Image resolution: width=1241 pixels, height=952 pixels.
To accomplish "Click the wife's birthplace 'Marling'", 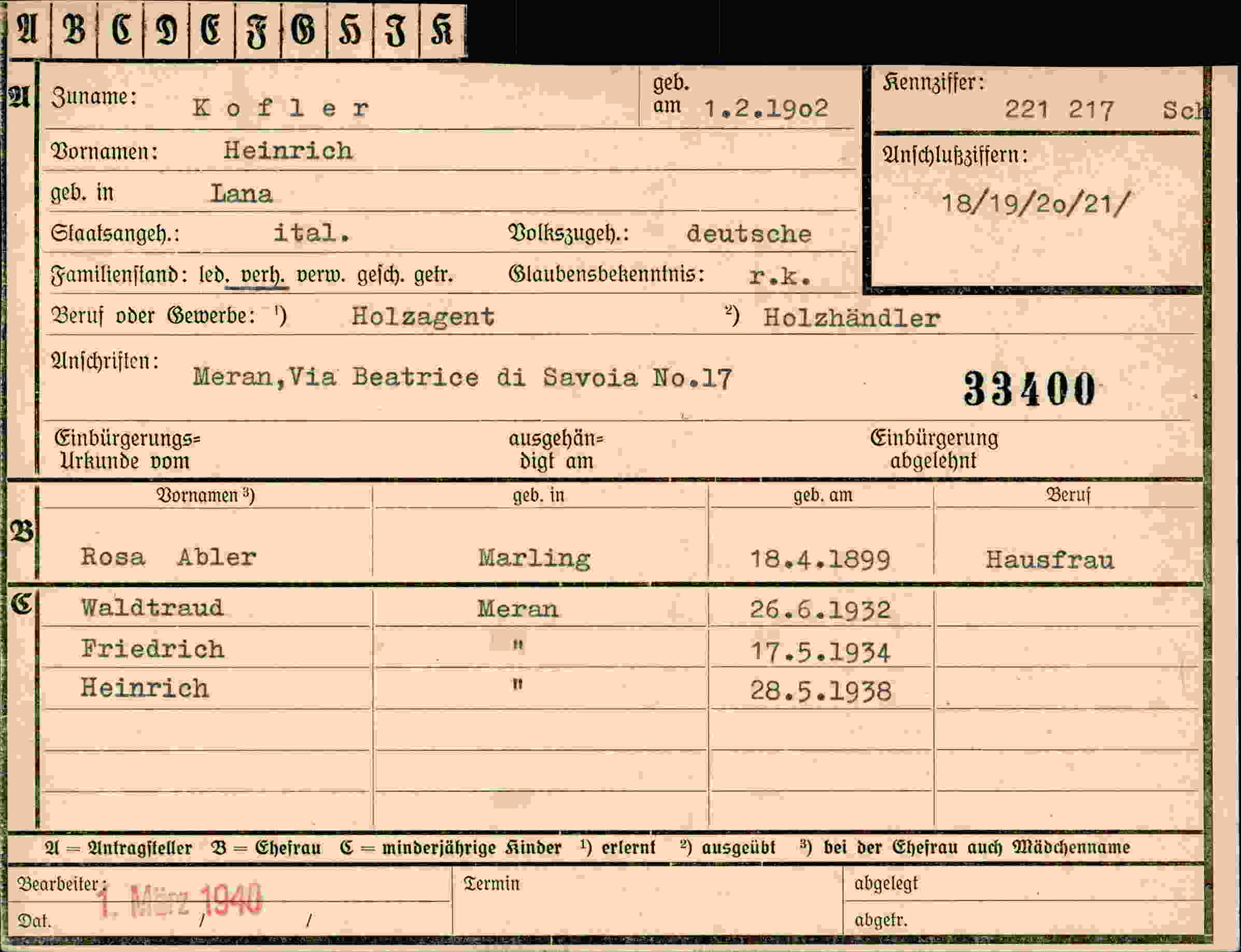I will (534, 559).
